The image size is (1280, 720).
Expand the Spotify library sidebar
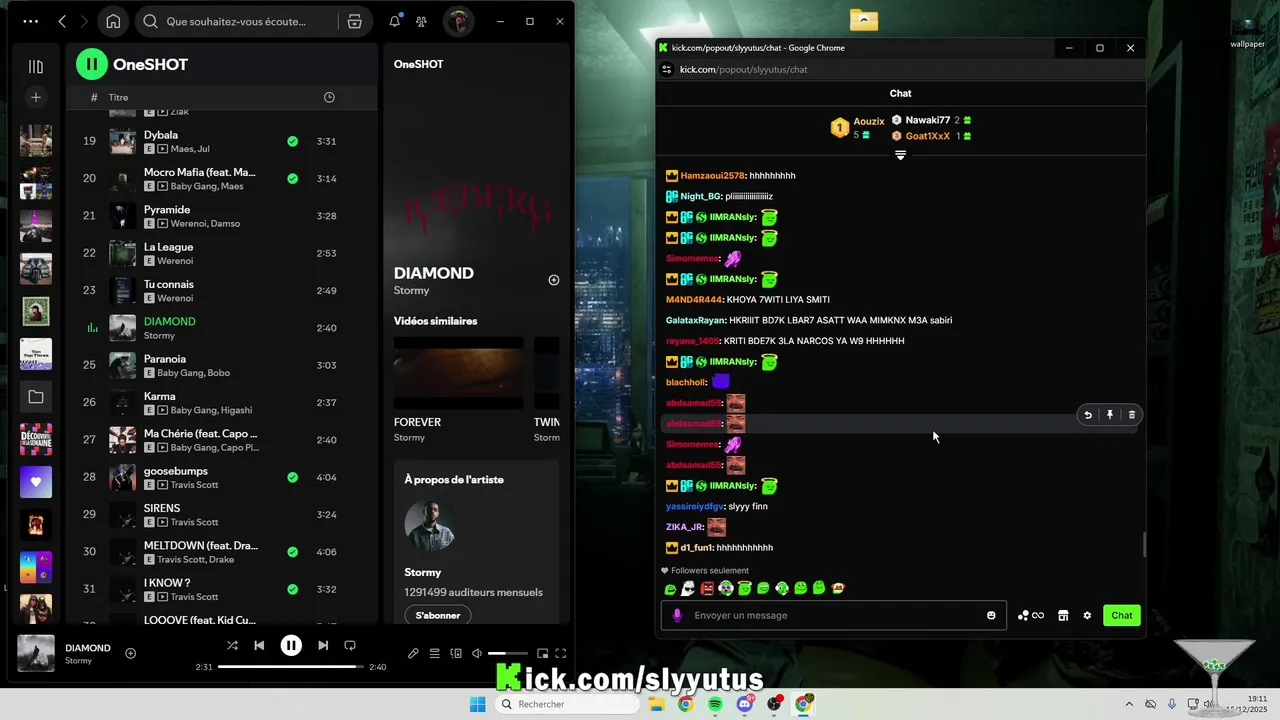tap(36, 66)
